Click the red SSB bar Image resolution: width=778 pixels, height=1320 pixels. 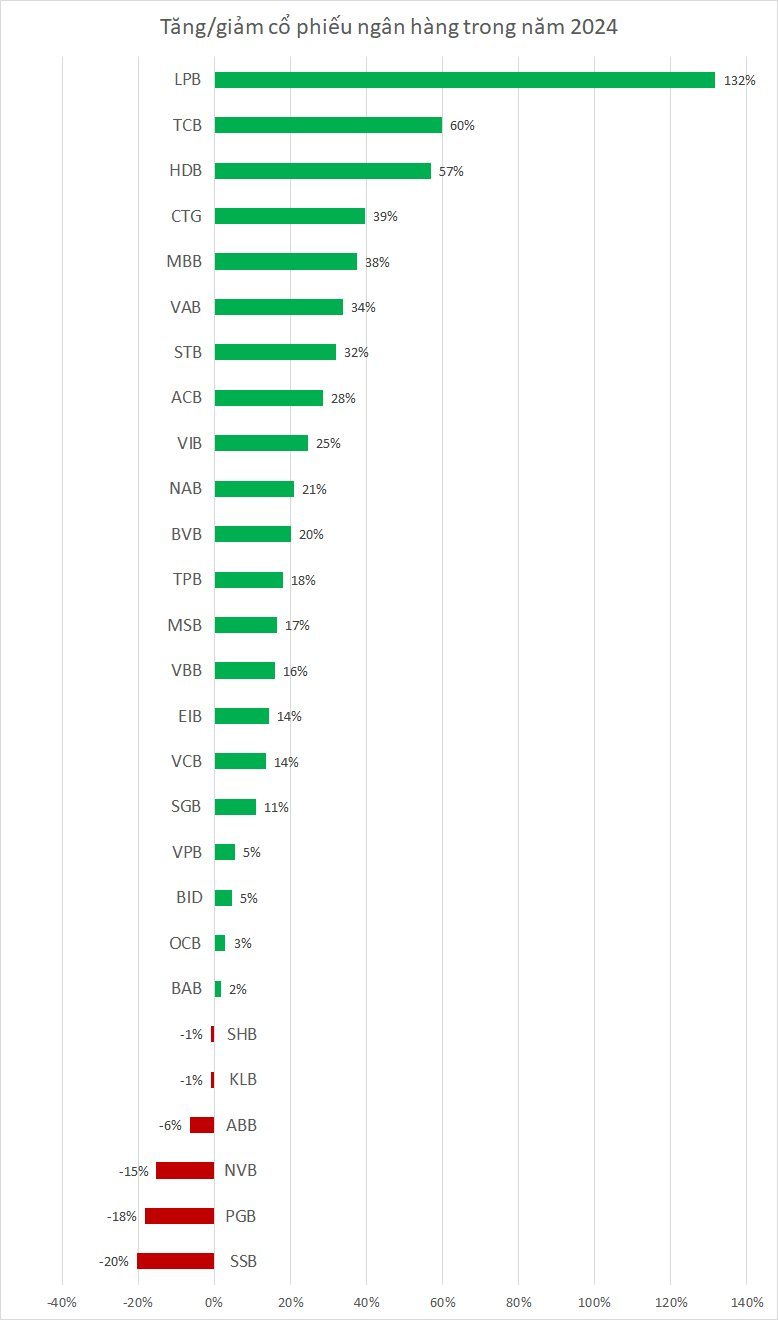click(x=175, y=1261)
